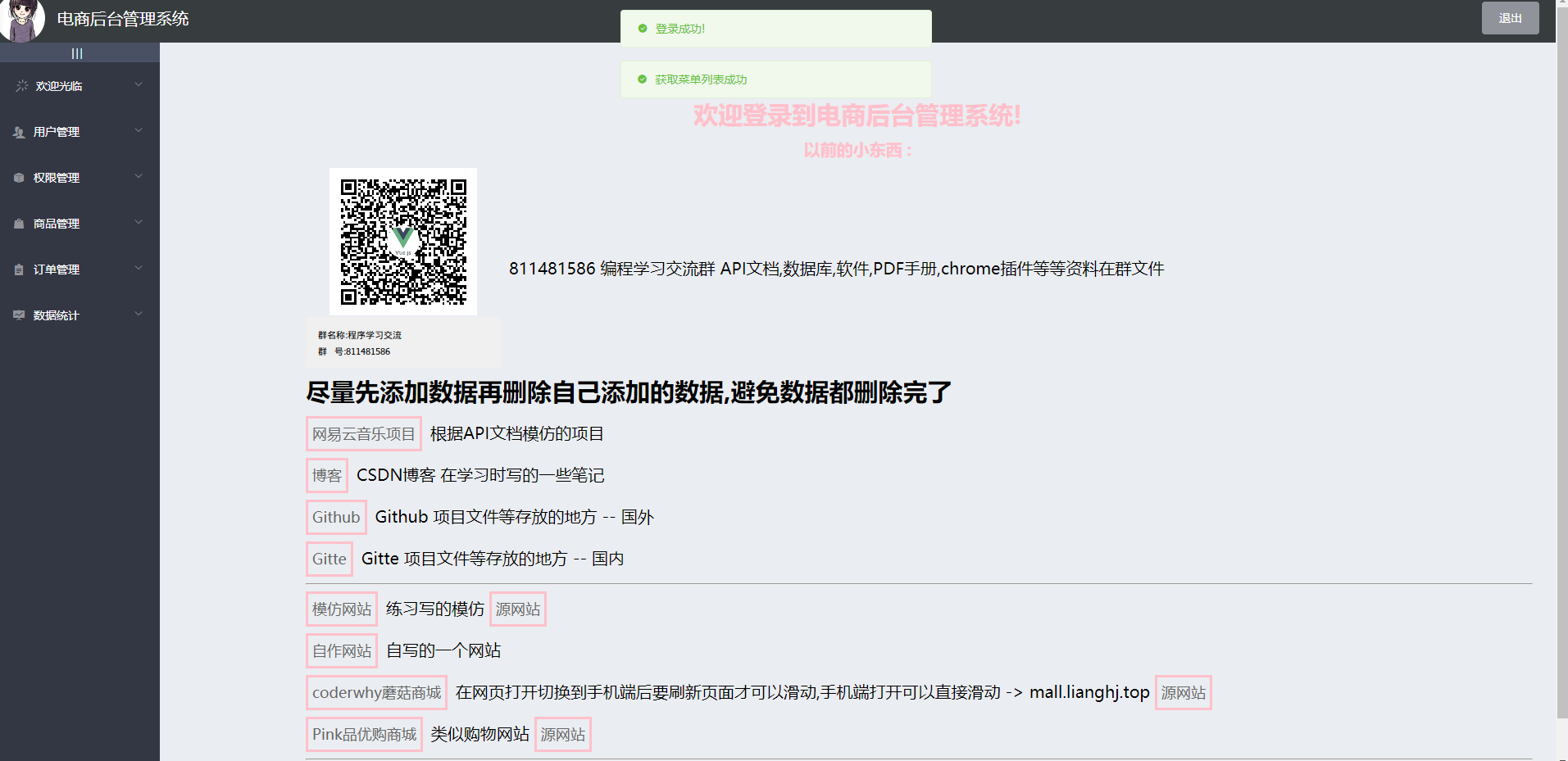Screen dimensions: 1568x761
Task: Click the 尽量先添加数据再删除 warning heading
Action: click(629, 392)
